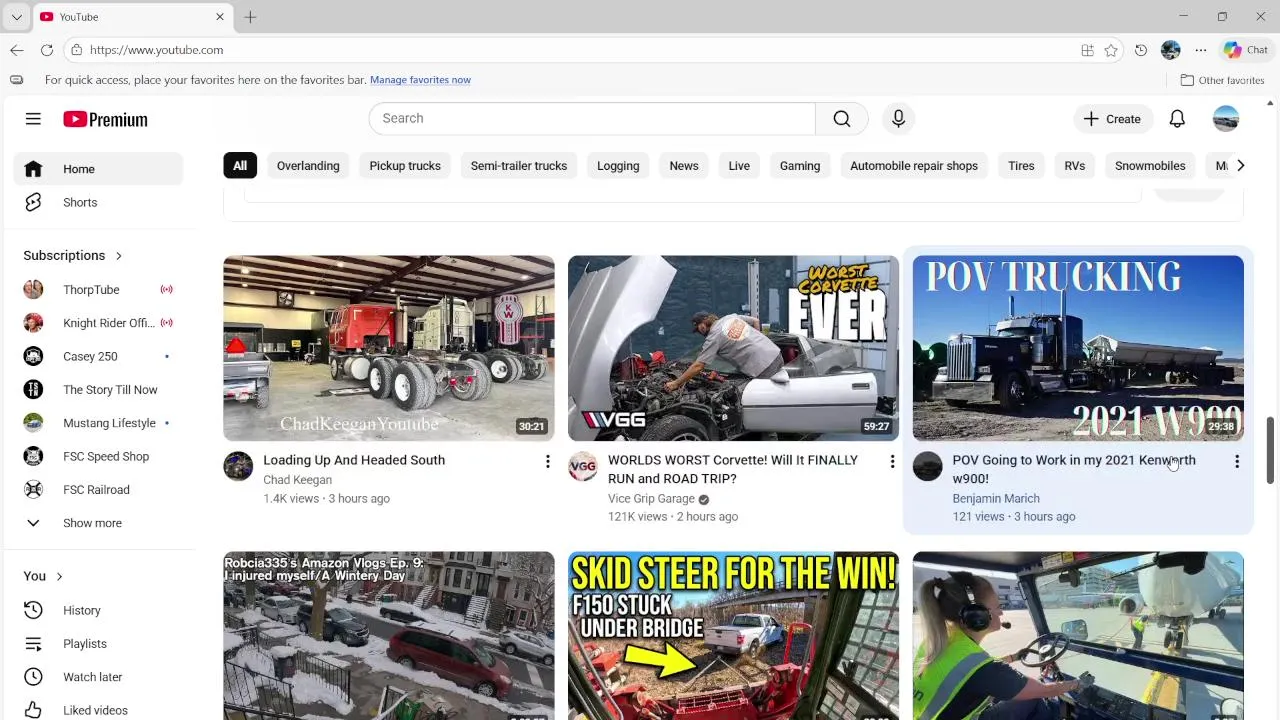Open Vice Grip Garage channel avatar
The width and height of the screenshot is (1280, 720).
click(x=583, y=467)
